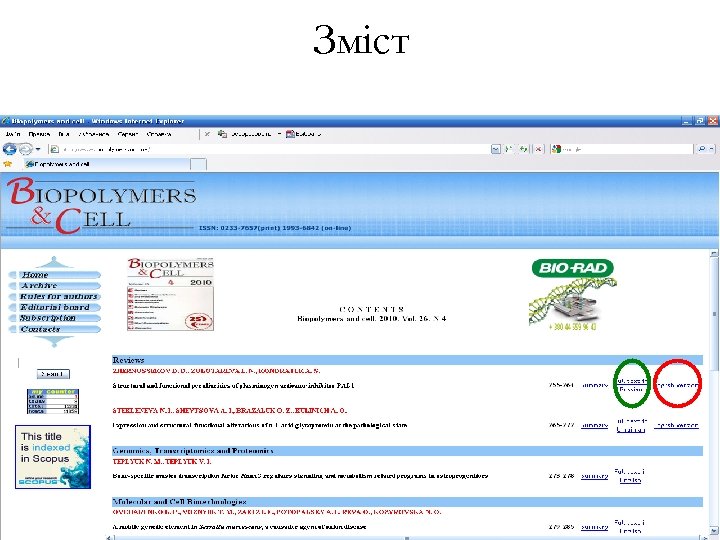Open English version link for first article

coord(677,385)
